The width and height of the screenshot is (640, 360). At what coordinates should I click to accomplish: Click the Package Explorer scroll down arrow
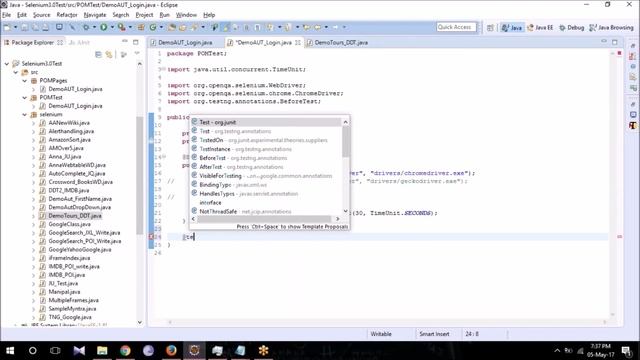(140, 322)
